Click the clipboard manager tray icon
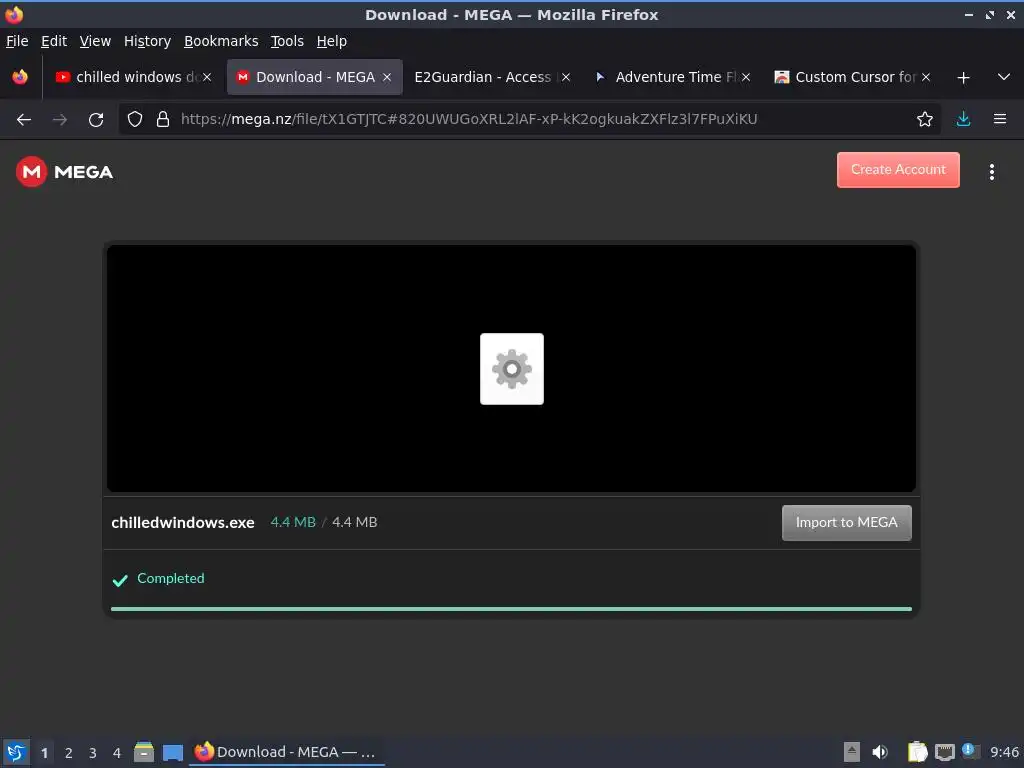Image resolution: width=1024 pixels, height=768 pixels. point(918,752)
